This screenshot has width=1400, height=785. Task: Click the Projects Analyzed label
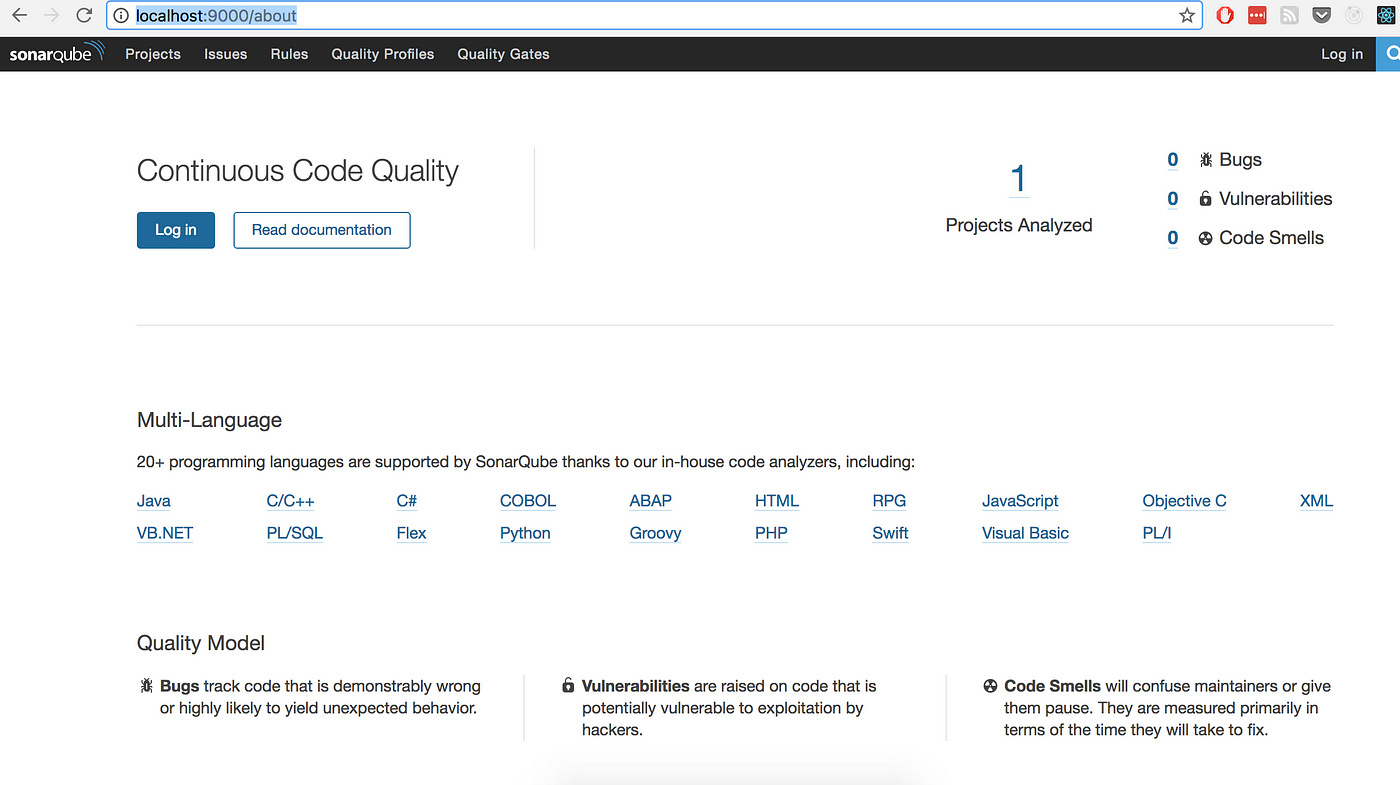click(1019, 225)
